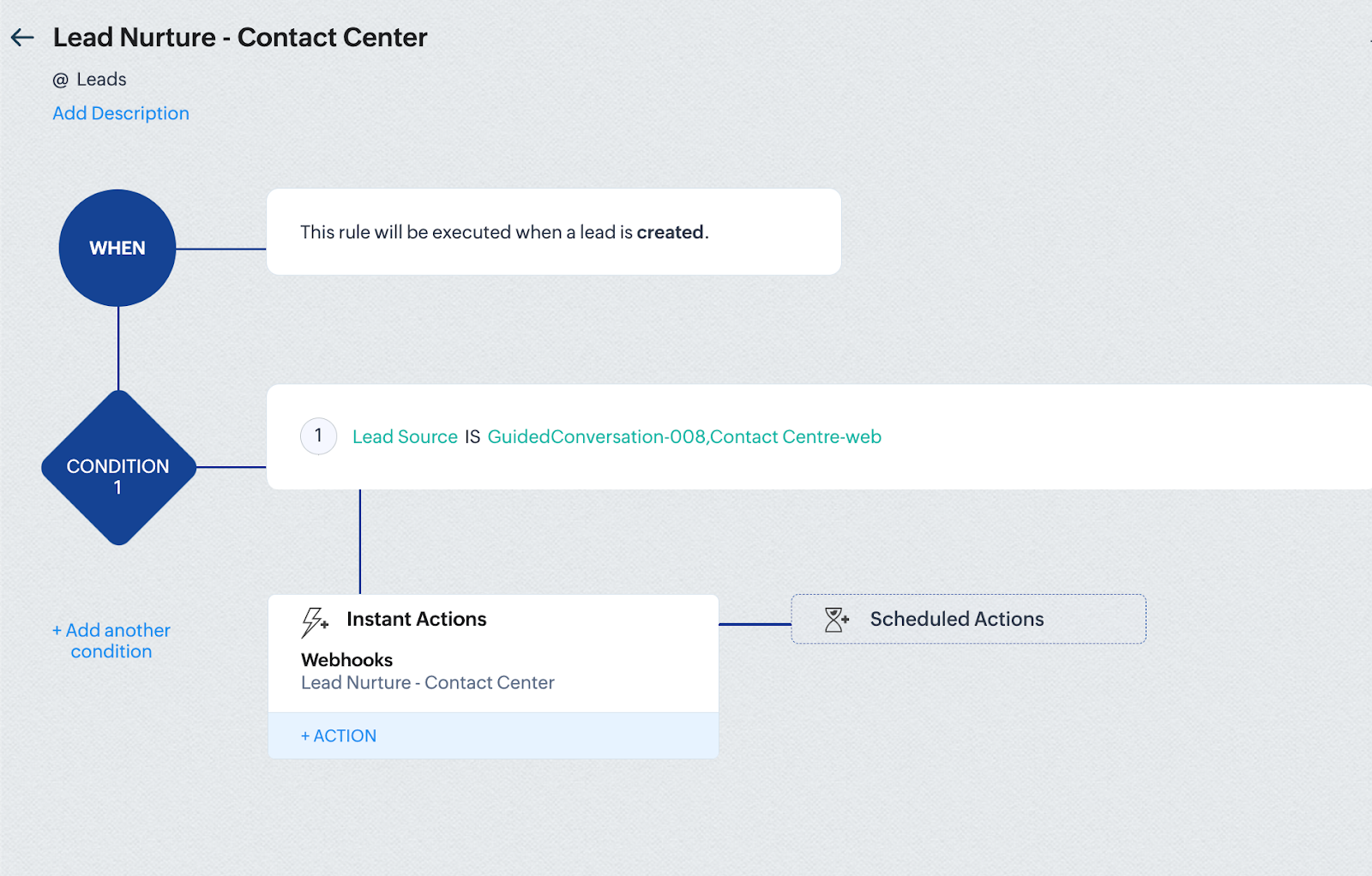Go back using the left arrow icon
This screenshot has height=876, width=1372.
pyautogui.click(x=22, y=37)
